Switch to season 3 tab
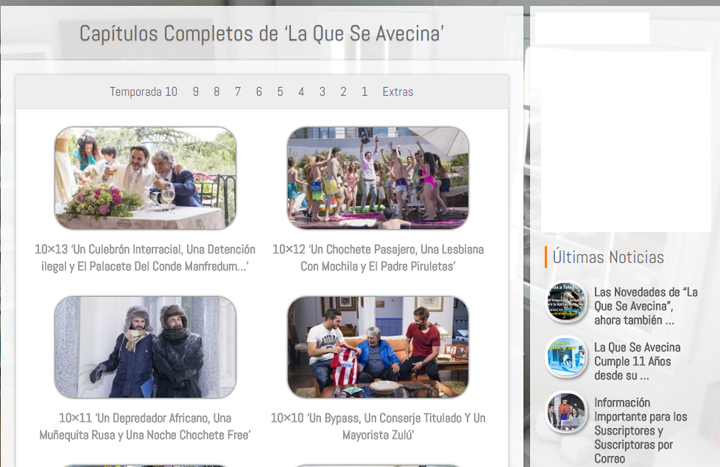Viewport: 720px width, 467px height. pyautogui.click(x=322, y=92)
